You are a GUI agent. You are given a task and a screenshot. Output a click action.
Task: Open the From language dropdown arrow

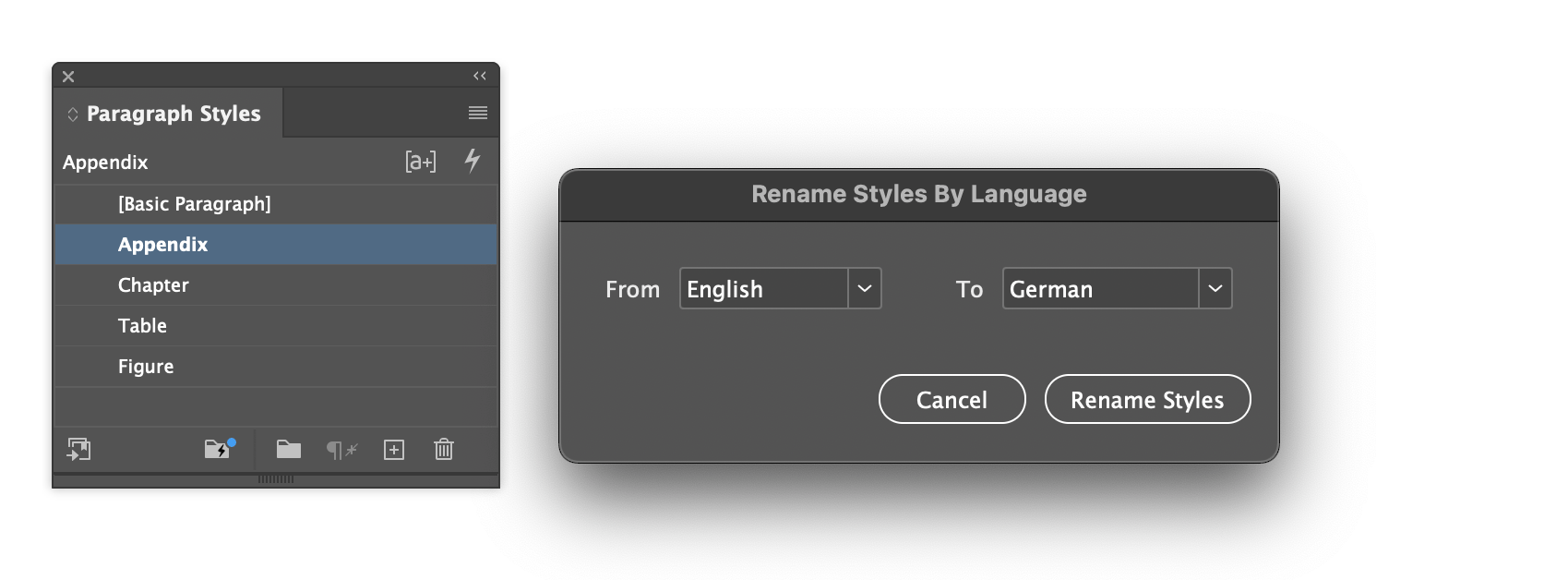click(x=865, y=288)
